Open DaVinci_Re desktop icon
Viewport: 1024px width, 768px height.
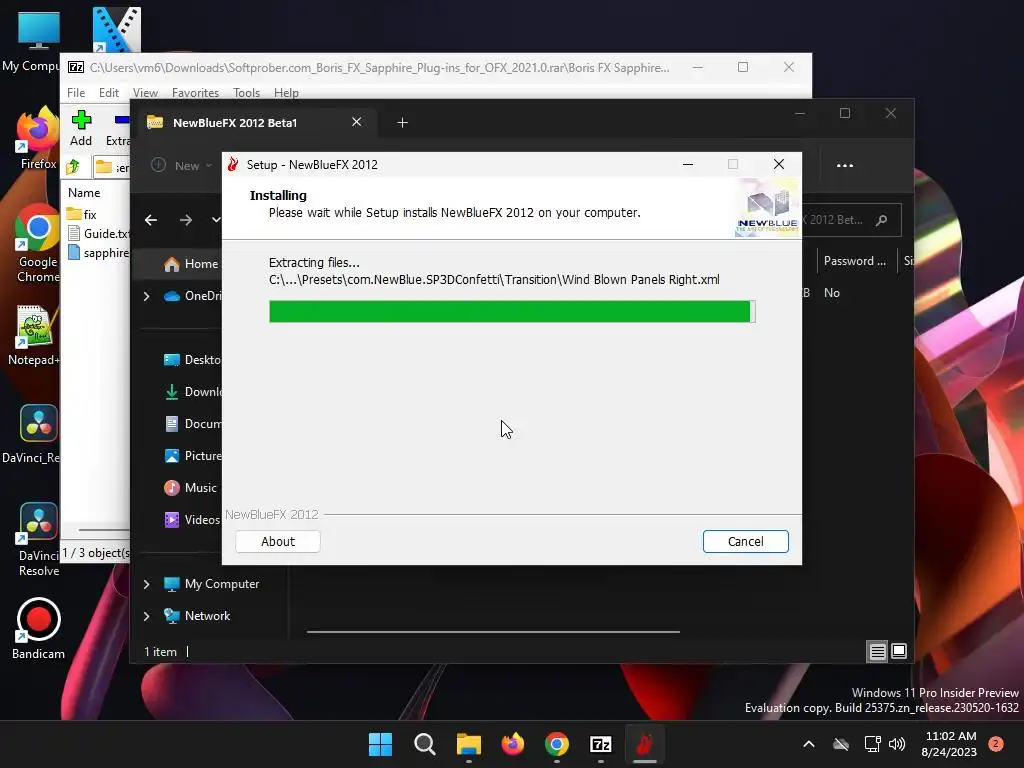point(31,433)
